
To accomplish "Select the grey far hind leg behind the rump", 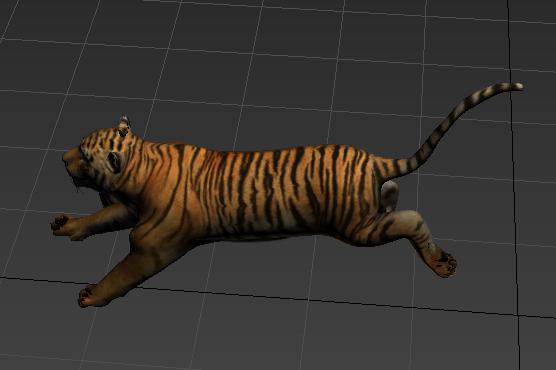I will pos(389,196).
